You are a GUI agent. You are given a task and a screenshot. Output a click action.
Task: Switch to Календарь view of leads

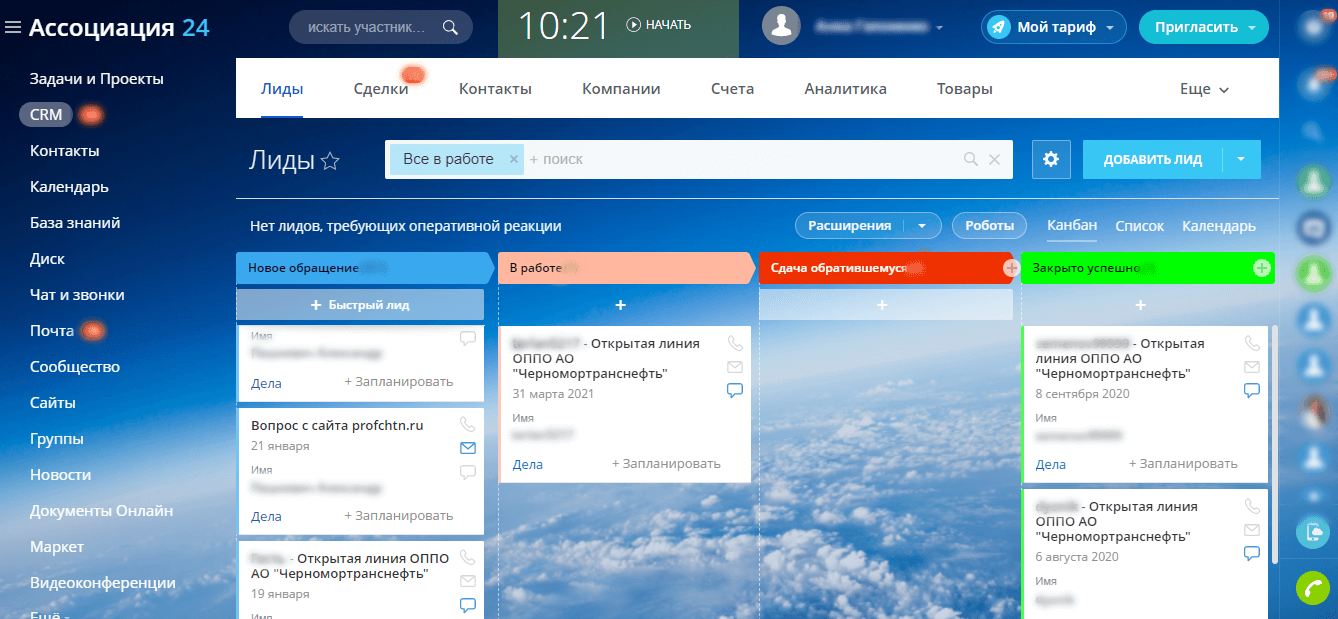coord(1219,226)
